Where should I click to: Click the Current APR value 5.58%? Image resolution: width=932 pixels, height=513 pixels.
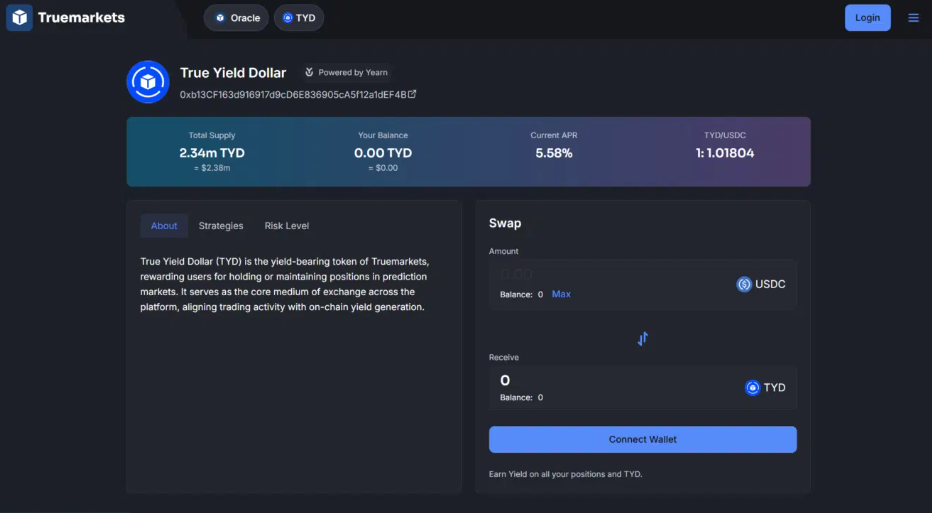point(554,153)
